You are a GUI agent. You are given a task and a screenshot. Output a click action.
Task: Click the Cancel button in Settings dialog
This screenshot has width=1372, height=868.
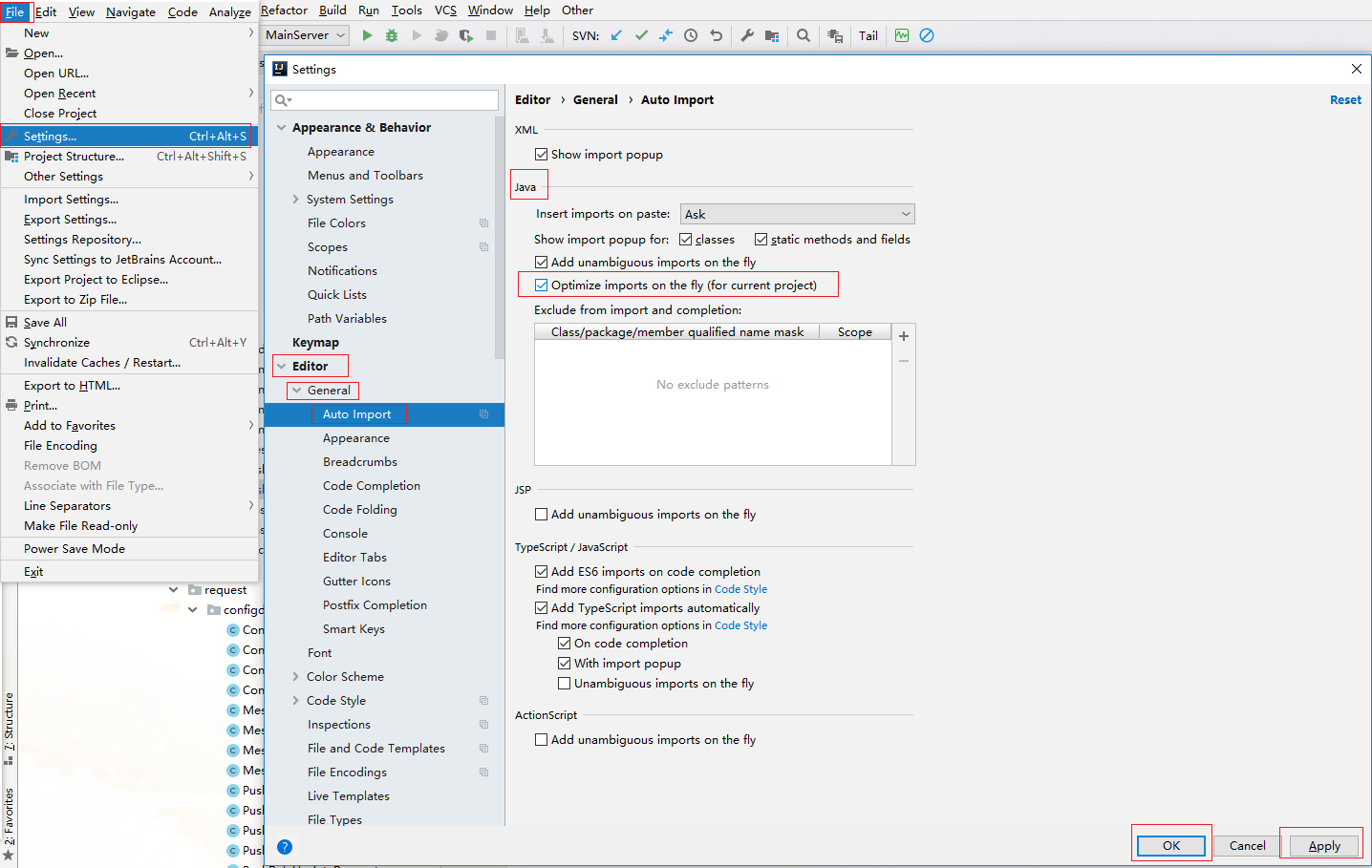[x=1248, y=846]
